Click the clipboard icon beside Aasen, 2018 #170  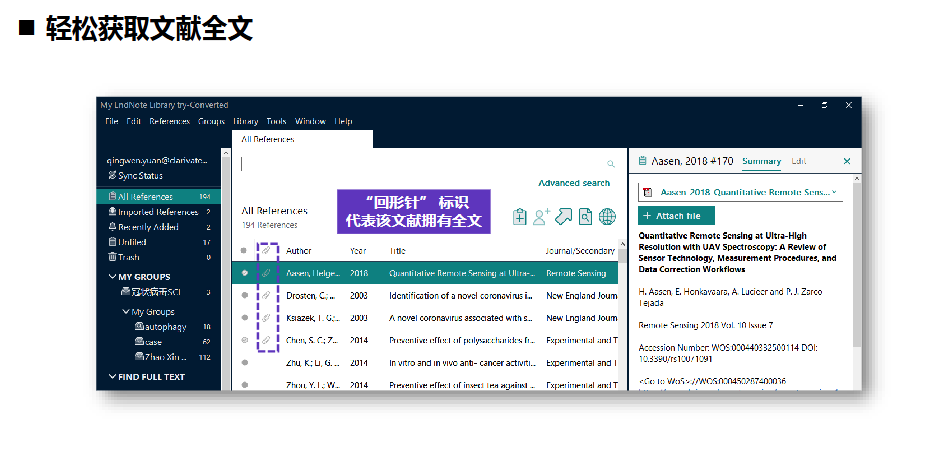(x=643, y=161)
